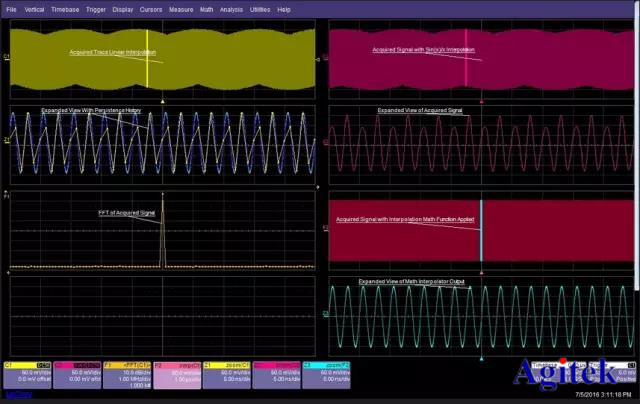The width and height of the screenshot is (640, 404).
Task: Open the Trigger menu
Action: (x=96, y=9)
